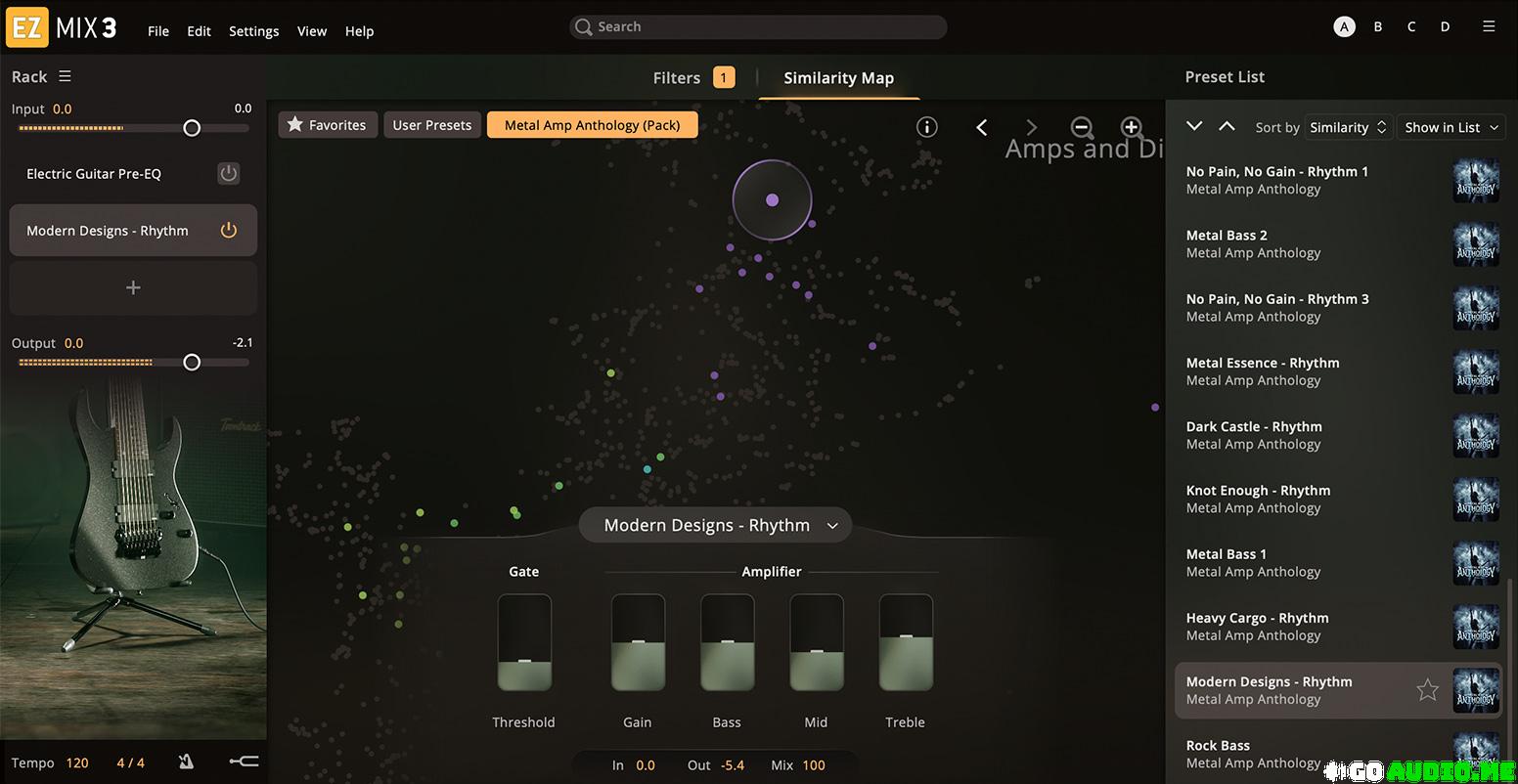Toggle power for Modern Designs - Rhythm module
This screenshot has width=1518, height=784.
(229, 231)
